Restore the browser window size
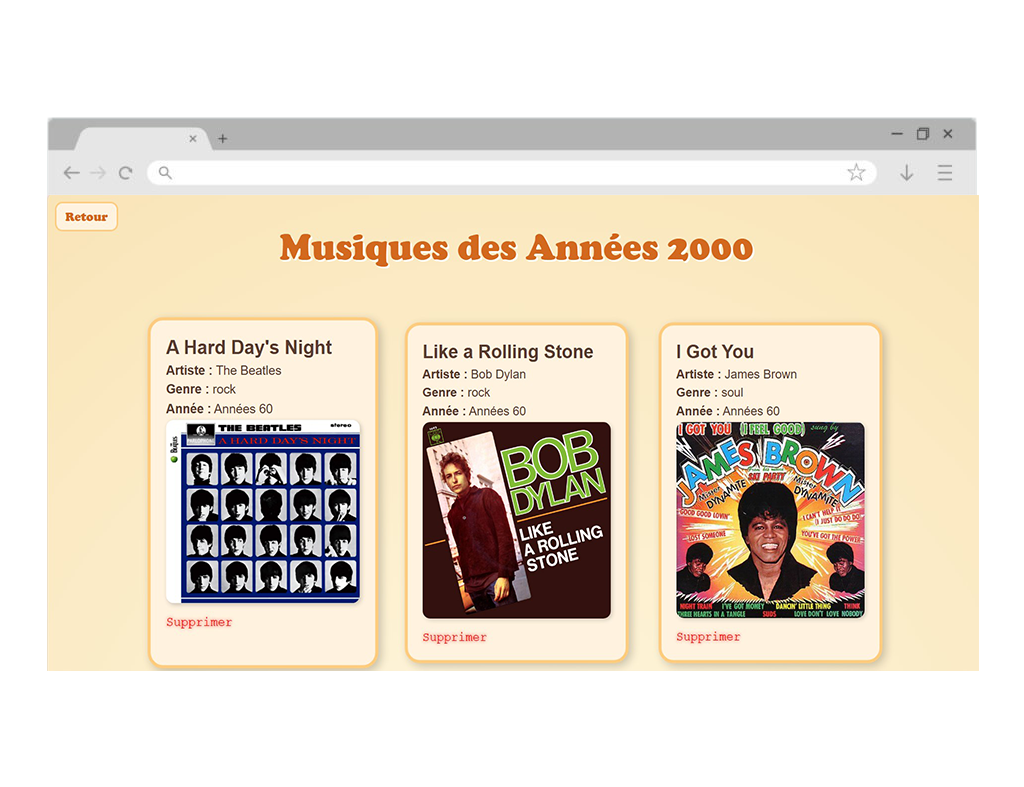This screenshot has height=787, width=1024. (923, 134)
